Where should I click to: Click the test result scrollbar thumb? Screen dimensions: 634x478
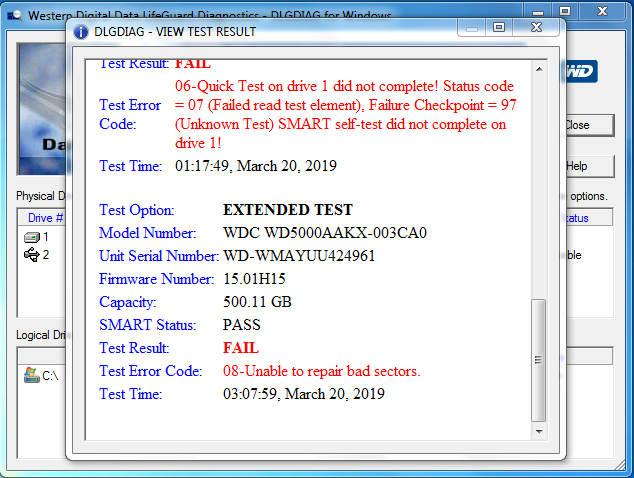(539, 360)
